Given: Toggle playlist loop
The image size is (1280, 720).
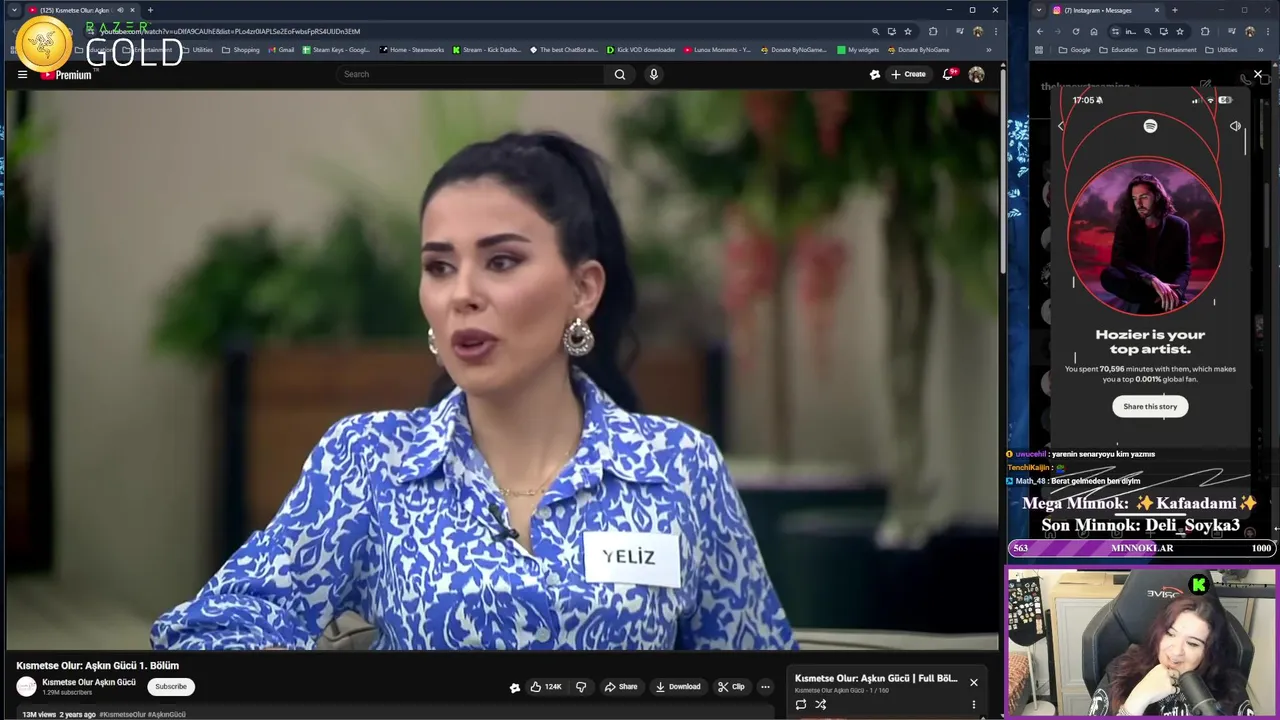Looking at the screenshot, I should (801, 704).
